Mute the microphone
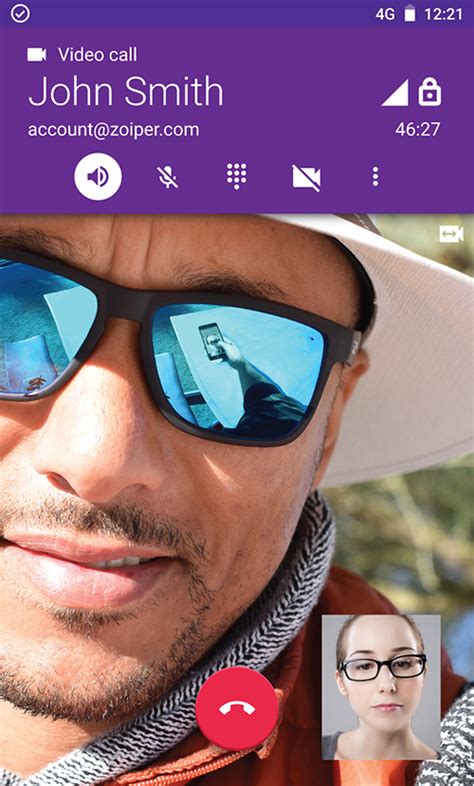 [x=167, y=177]
